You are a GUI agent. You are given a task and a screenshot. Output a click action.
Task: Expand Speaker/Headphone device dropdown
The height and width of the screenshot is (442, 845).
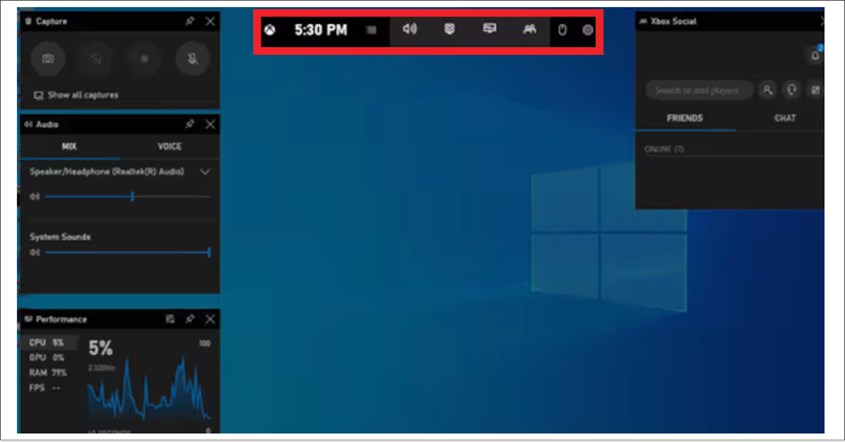[x=205, y=172]
